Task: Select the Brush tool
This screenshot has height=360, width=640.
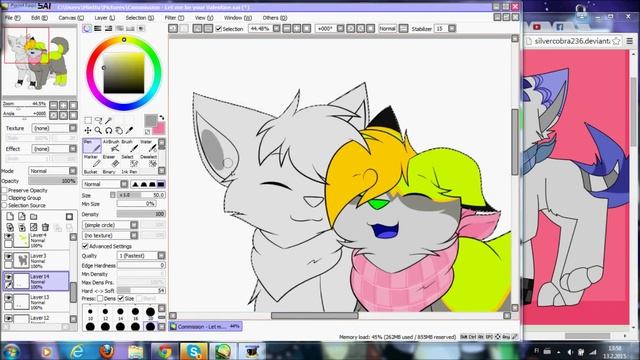Action: click(x=129, y=146)
